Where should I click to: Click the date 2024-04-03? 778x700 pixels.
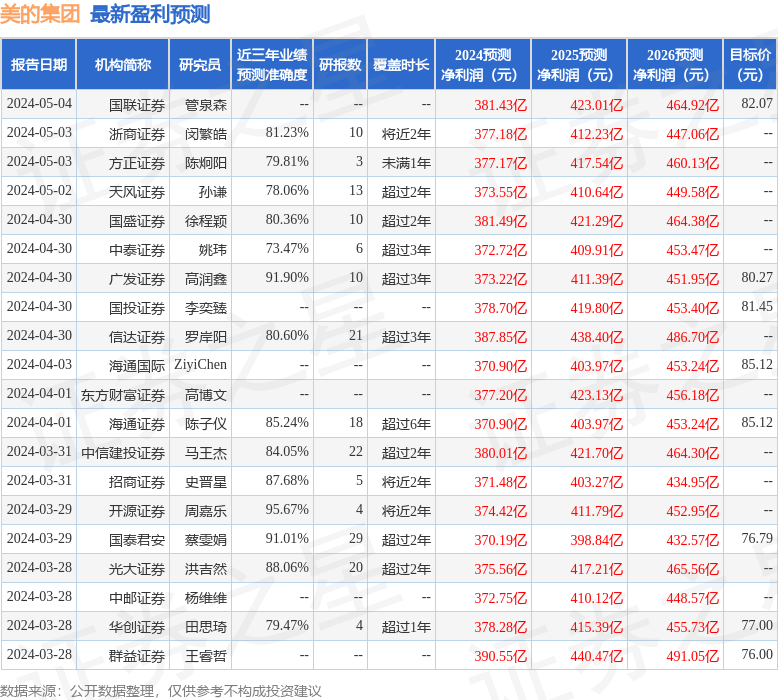click(39, 365)
